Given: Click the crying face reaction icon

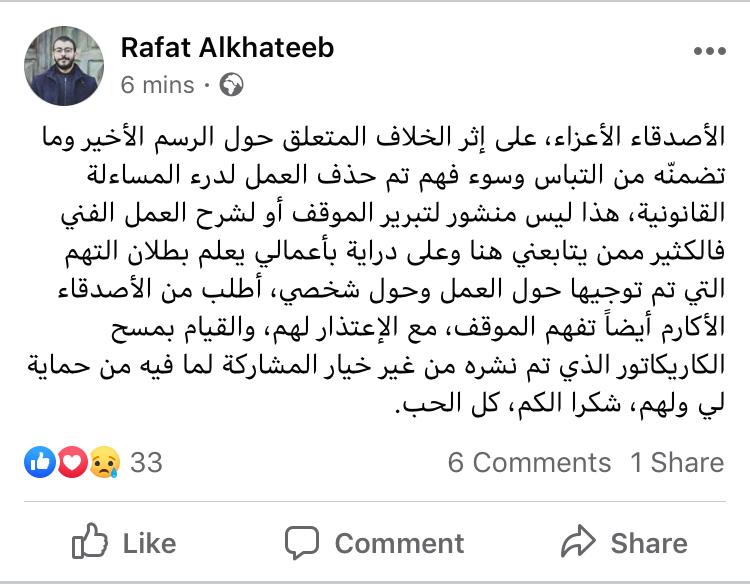Looking at the screenshot, I should (x=101, y=462).
